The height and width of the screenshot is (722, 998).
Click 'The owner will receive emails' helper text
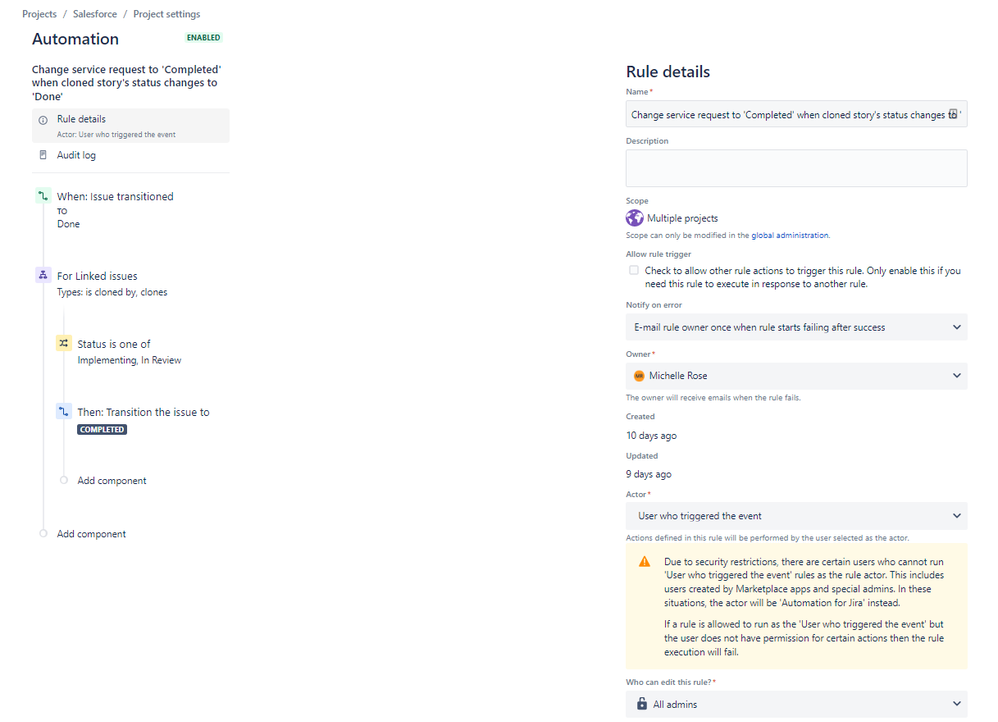pyautogui.click(x=713, y=398)
